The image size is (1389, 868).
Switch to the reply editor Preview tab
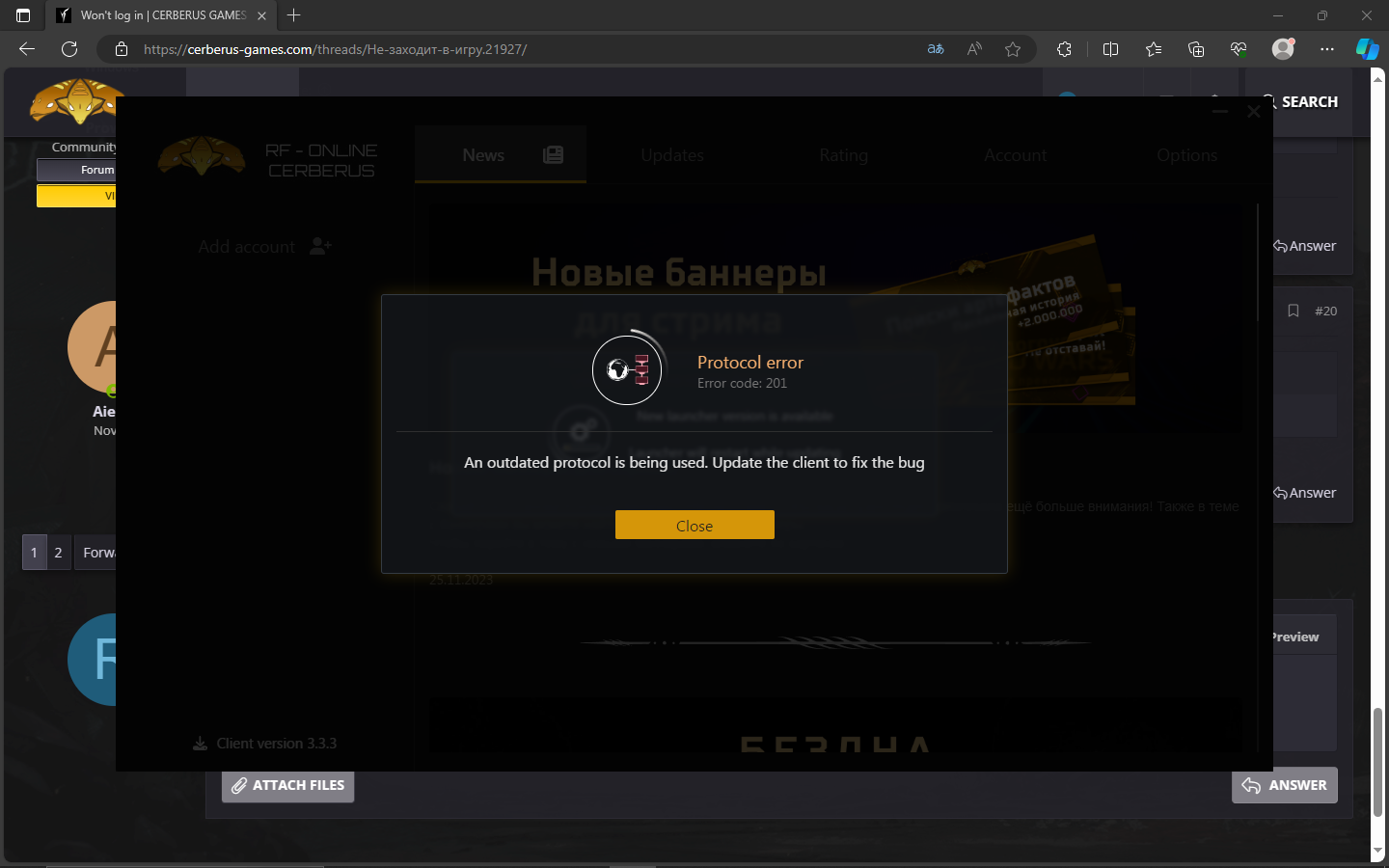[x=1295, y=637]
